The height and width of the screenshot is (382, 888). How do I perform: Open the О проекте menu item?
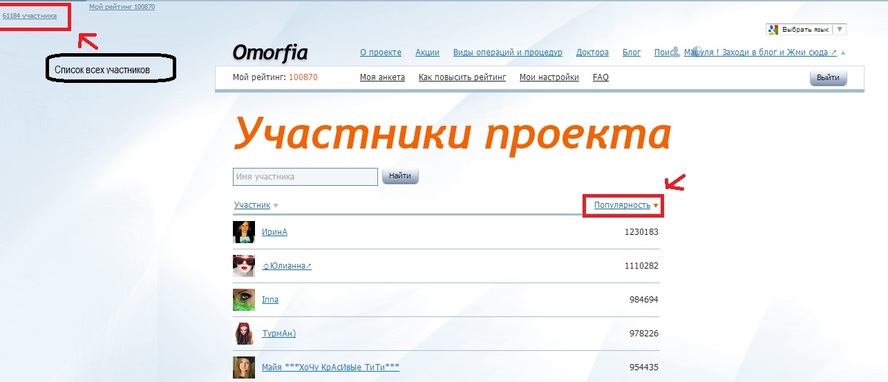381,53
